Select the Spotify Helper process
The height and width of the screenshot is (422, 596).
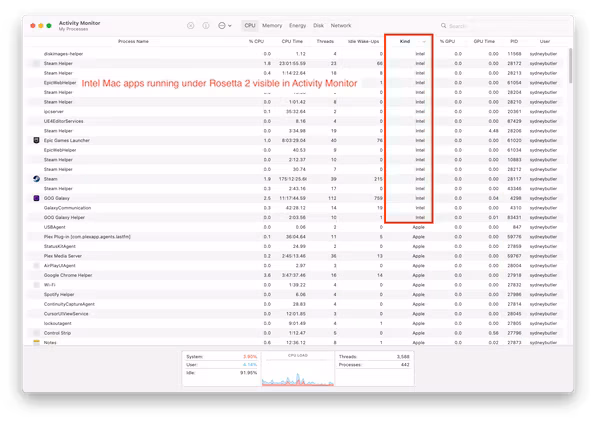(x=59, y=294)
